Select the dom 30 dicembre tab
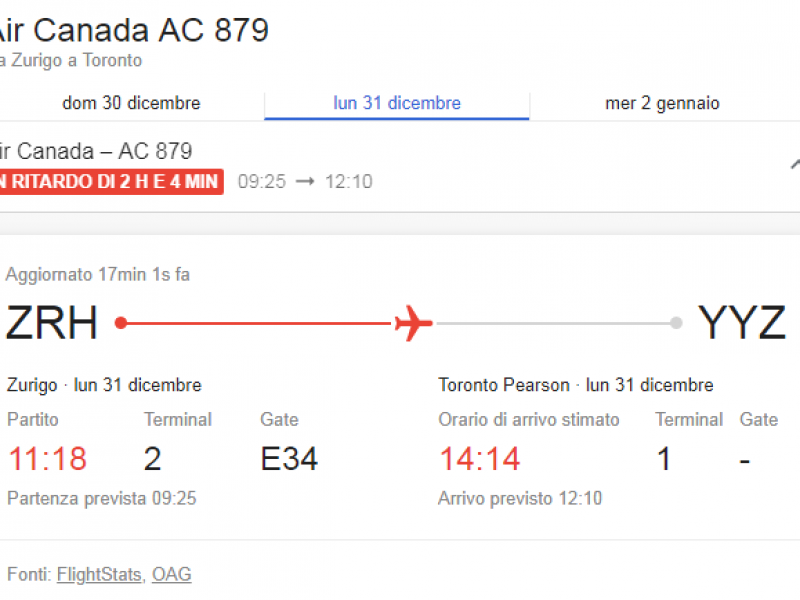The image size is (800, 600). (132, 103)
